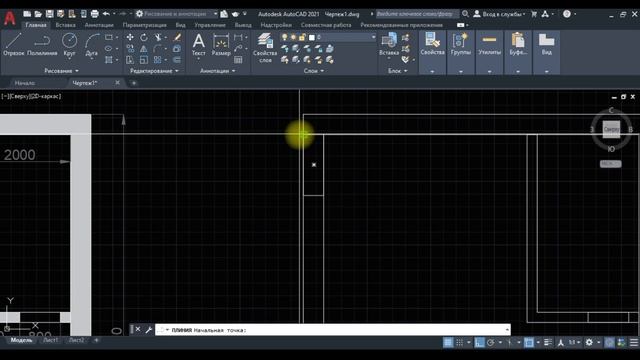Image resolution: width=640 pixels, height=360 pixels.
Task: Click the Scale tool icon
Action: pyautogui.click(x=144, y=60)
